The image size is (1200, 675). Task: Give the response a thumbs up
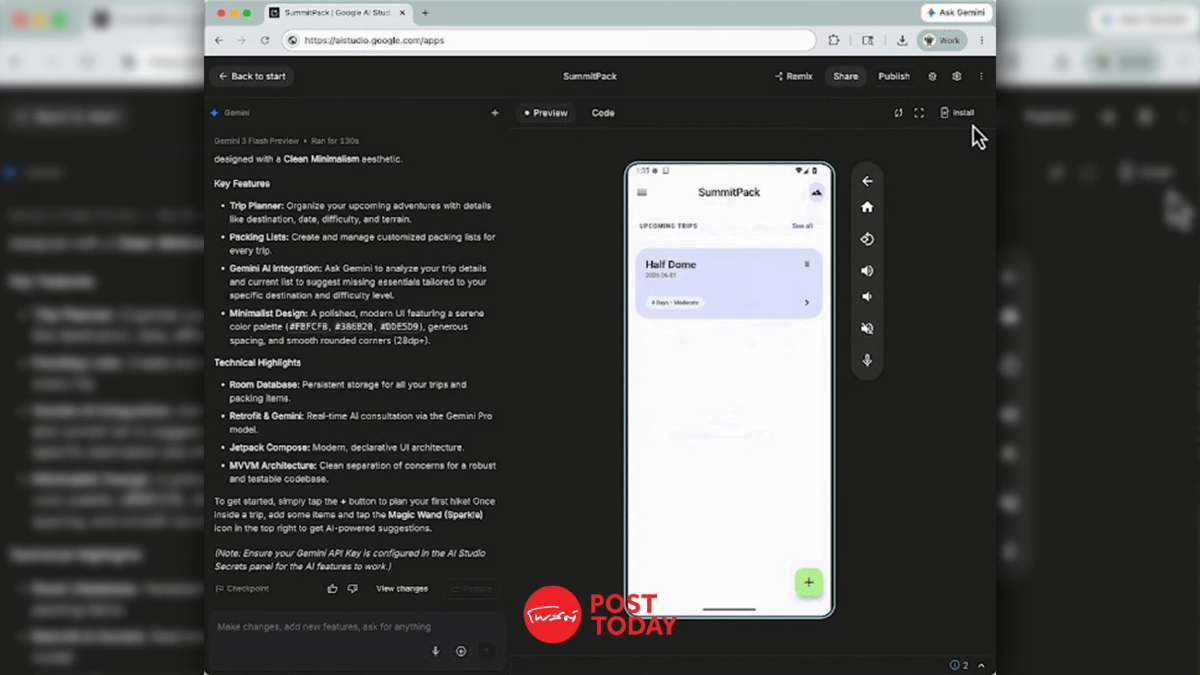click(332, 589)
